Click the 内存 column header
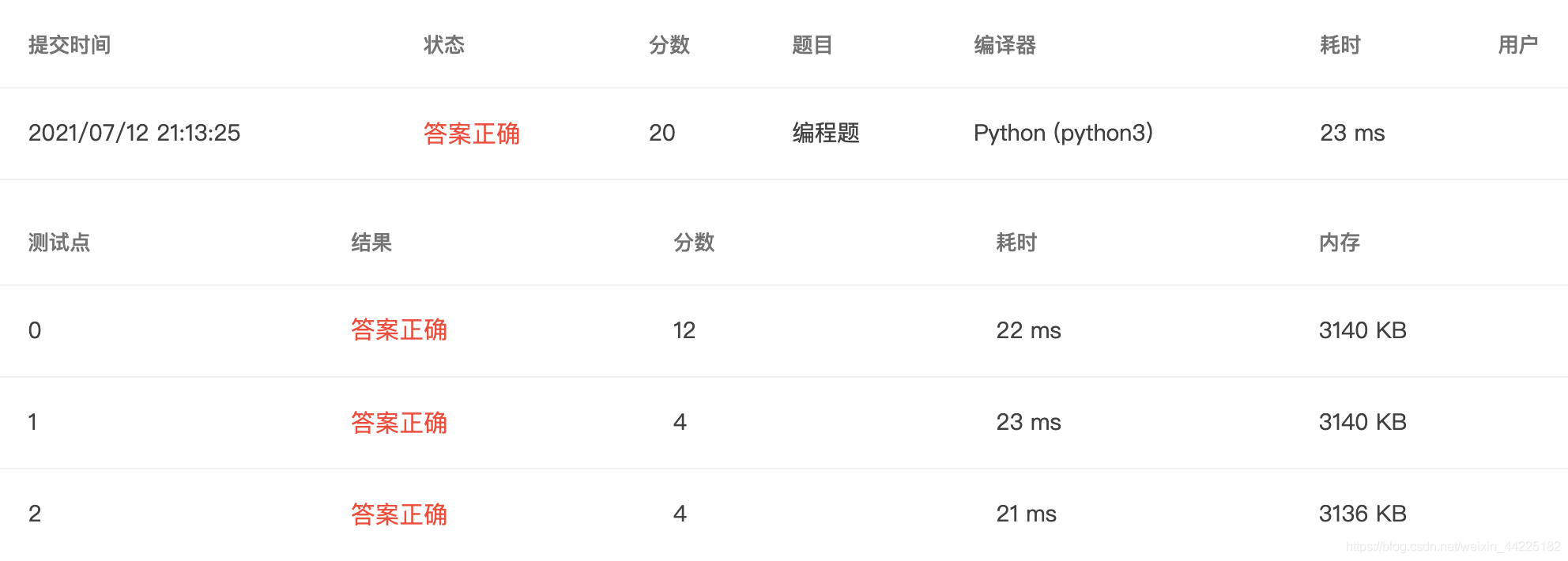The height and width of the screenshot is (561, 1568). click(x=1340, y=243)
